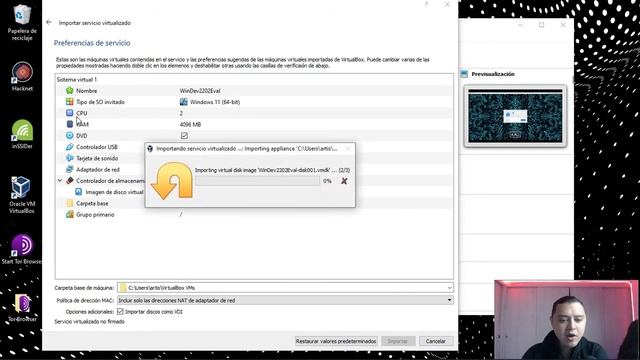Select the Tipo de SO invitado icon
This screenshot has width=640, height=360.
click(x=70, y=102)
